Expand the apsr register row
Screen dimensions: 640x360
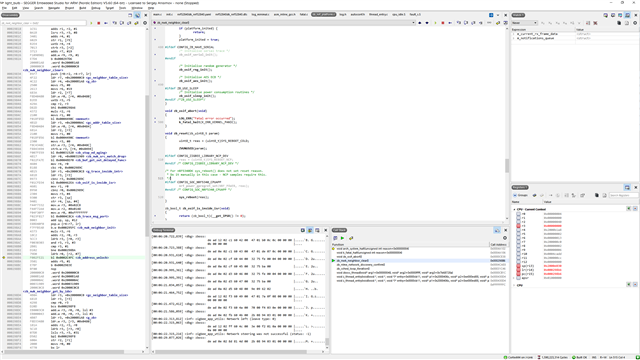point(514,278)
